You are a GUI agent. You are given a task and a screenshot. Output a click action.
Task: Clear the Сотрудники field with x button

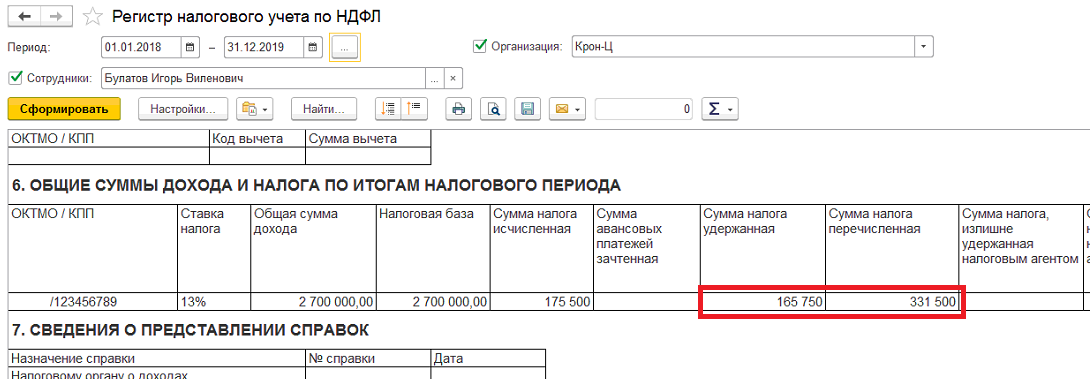[x=453, y=79]
